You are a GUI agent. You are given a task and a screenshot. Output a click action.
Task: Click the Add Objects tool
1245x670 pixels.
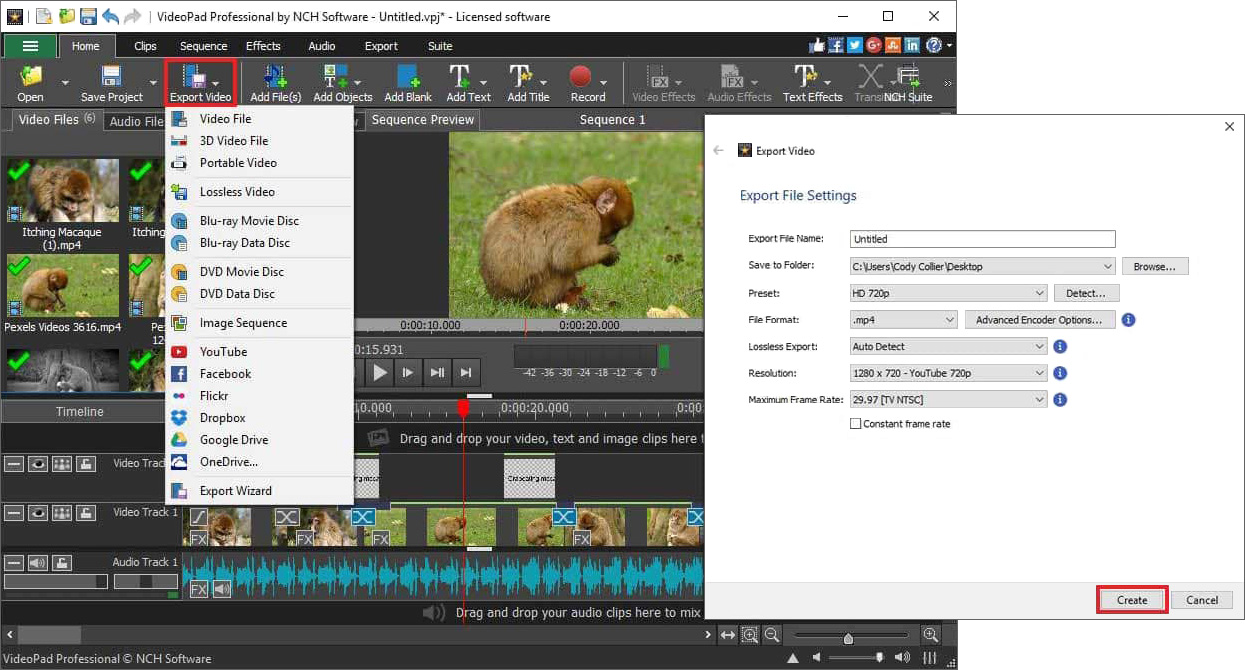click(x=342, y=82)
